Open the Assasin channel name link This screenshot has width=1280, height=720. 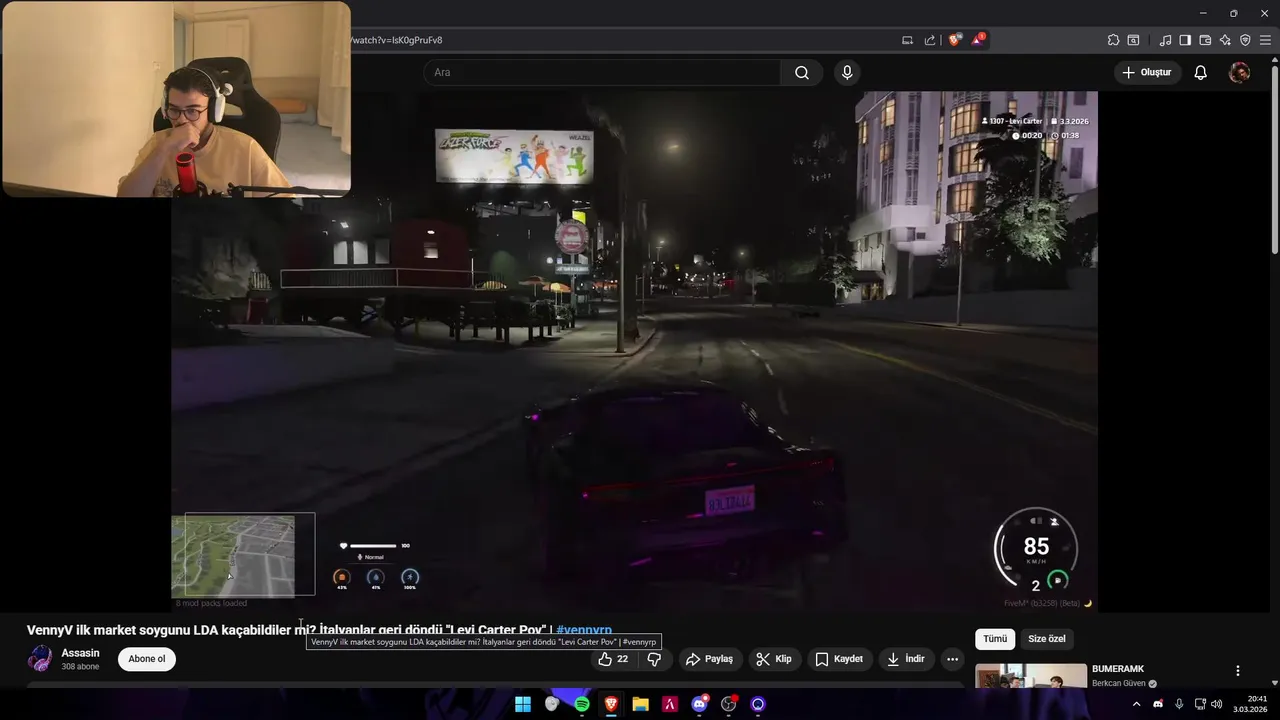[80, 653]
